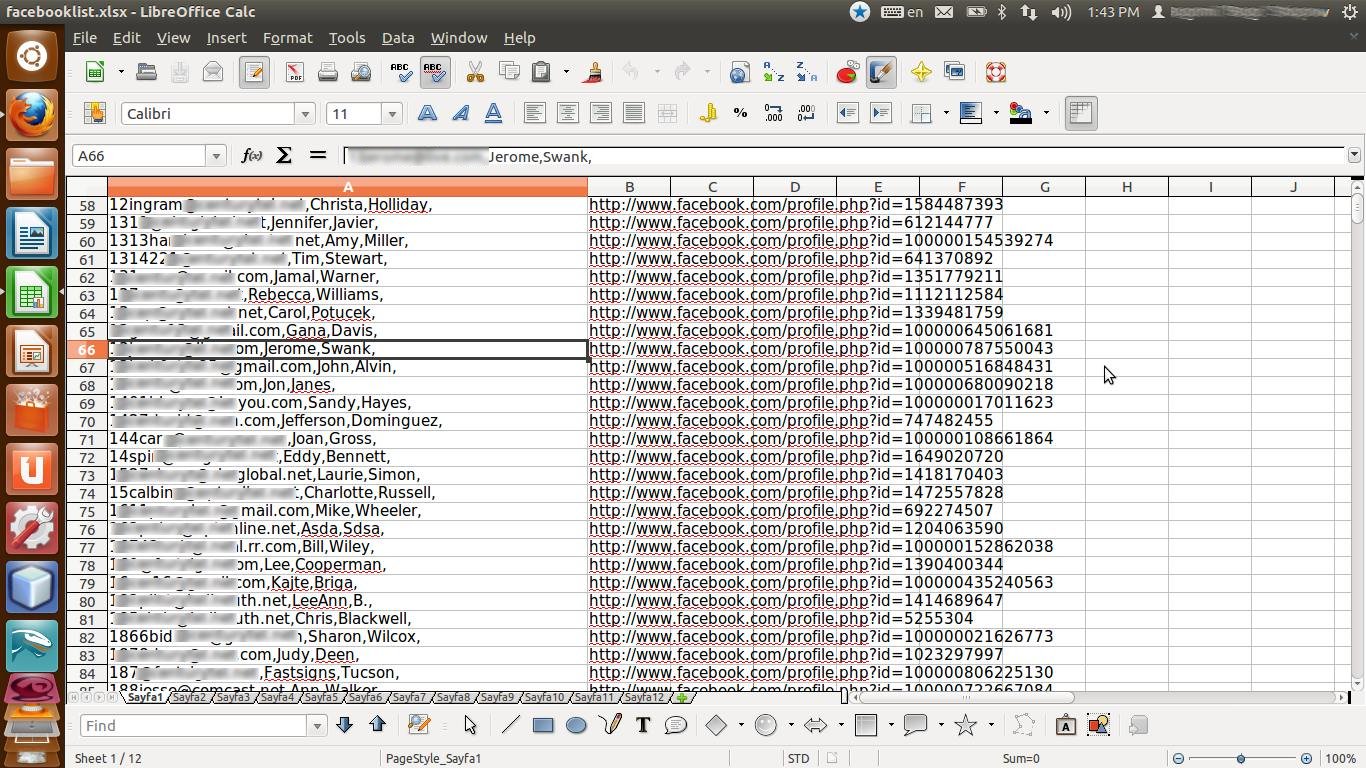Image resolution: width=1366 pixels, height=768 pixels.
Task: Open the Data menu
Action: coord(397,38)
